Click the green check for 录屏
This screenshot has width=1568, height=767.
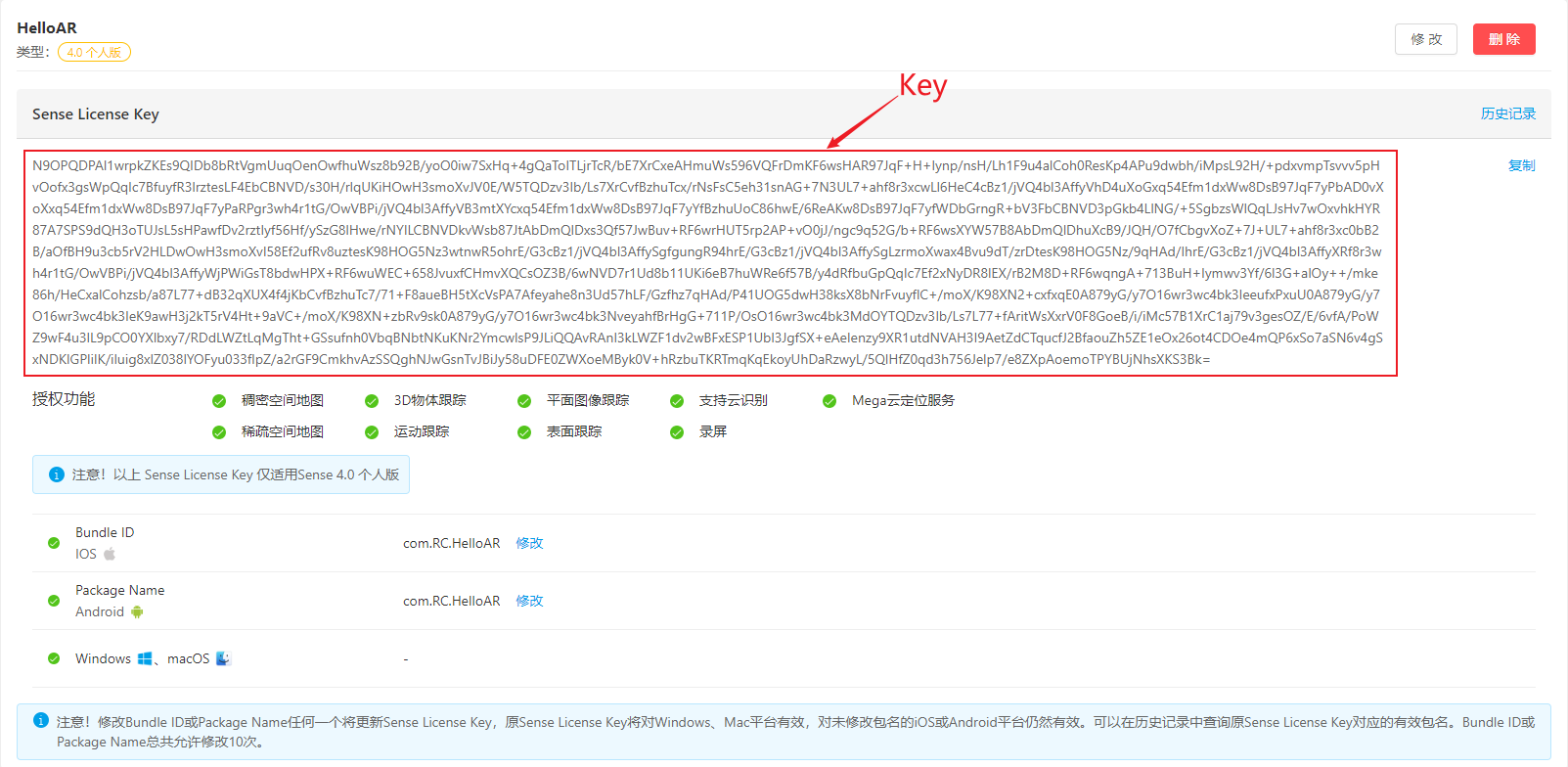click(677, 432)
